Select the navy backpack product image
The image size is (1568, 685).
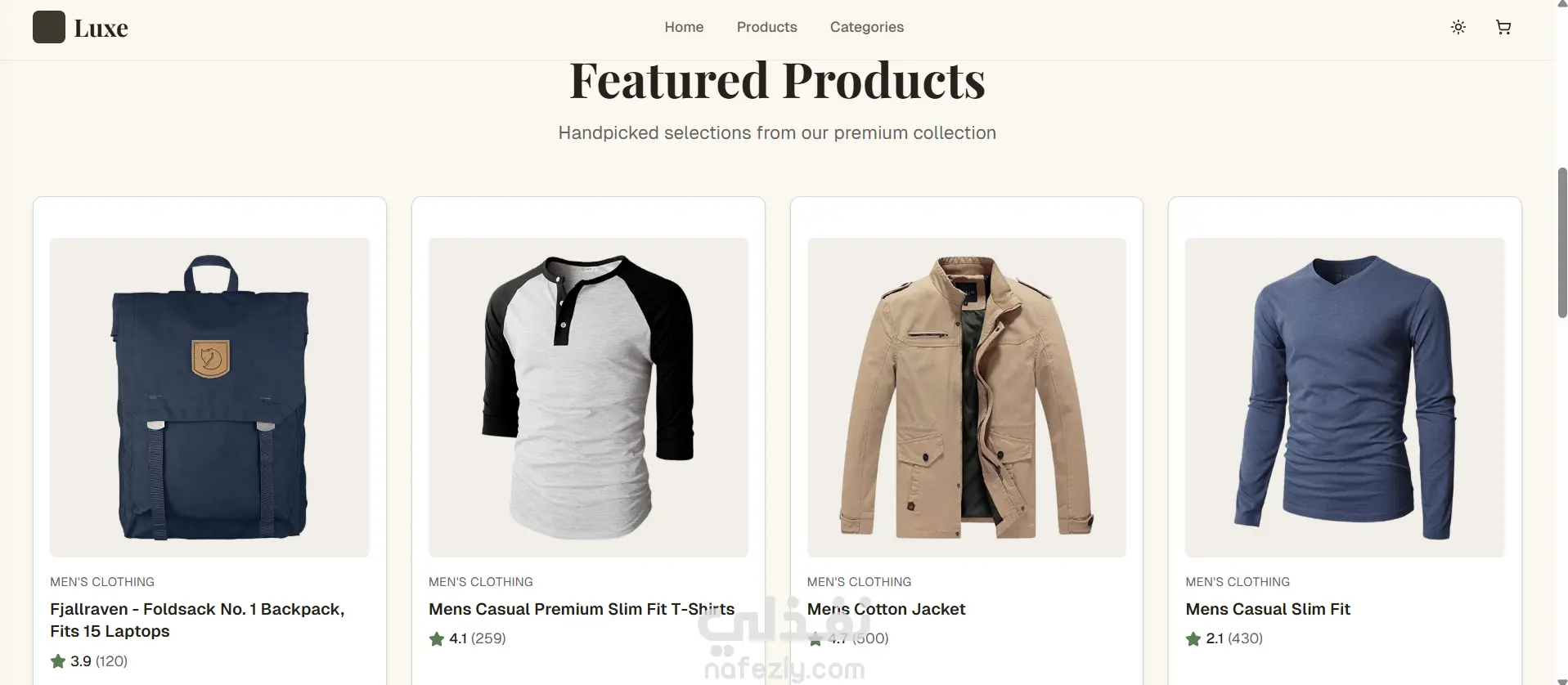tap(209, 397)
